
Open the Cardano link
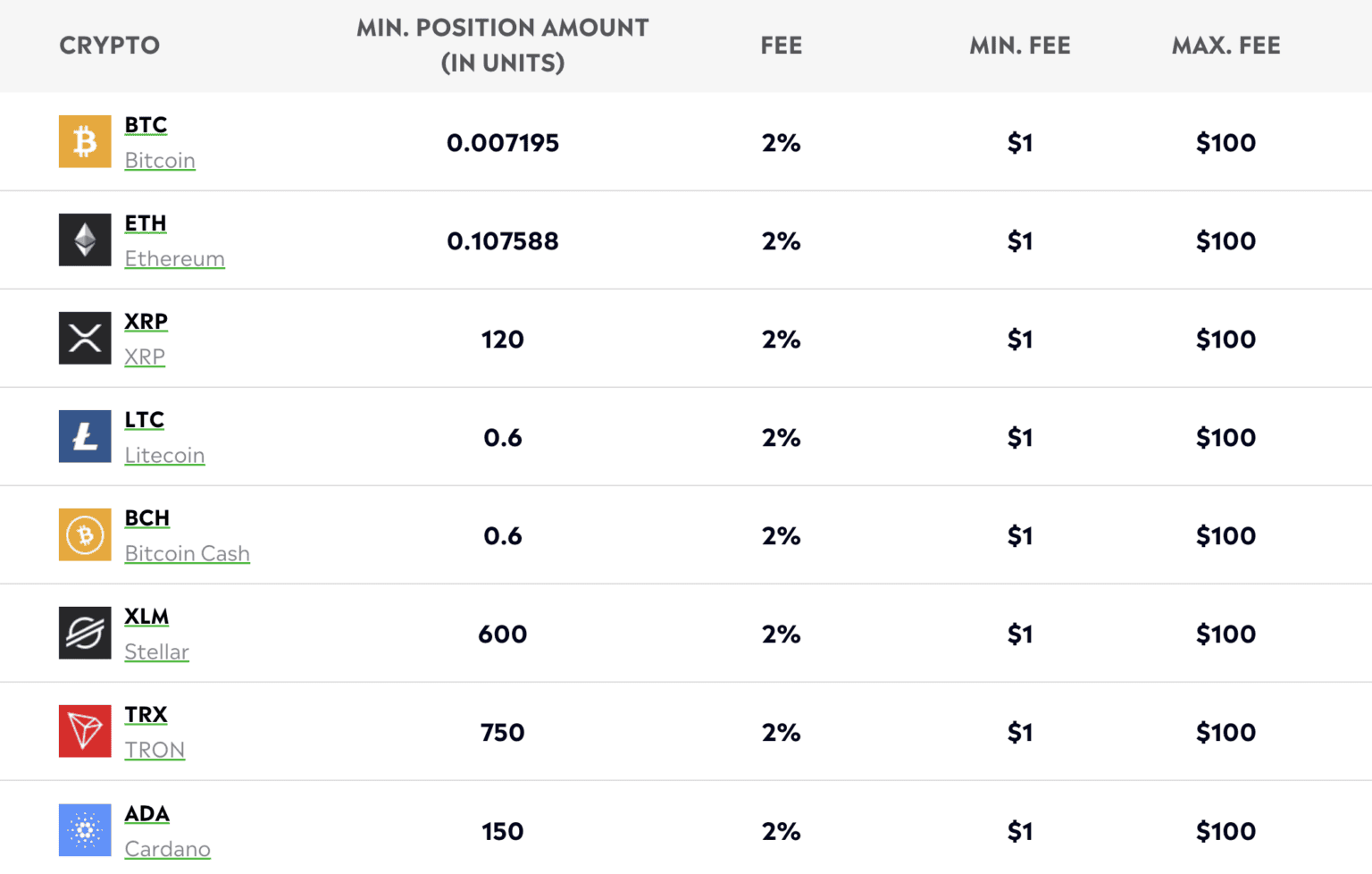point(167,849)
